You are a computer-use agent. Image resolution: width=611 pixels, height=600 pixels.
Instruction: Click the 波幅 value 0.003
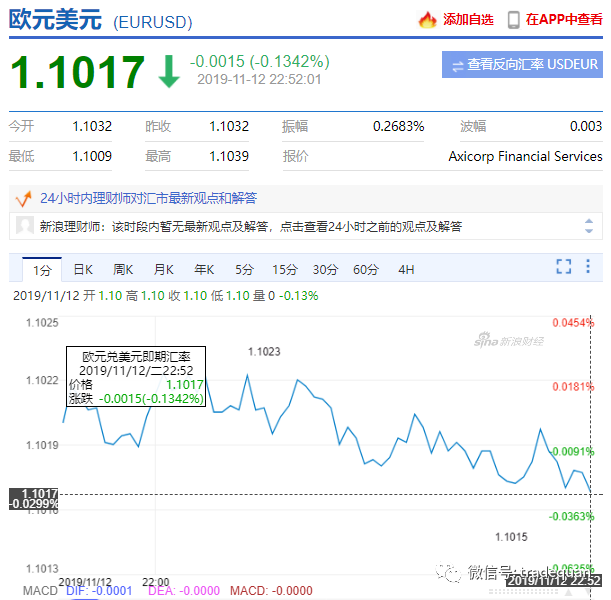586,126
